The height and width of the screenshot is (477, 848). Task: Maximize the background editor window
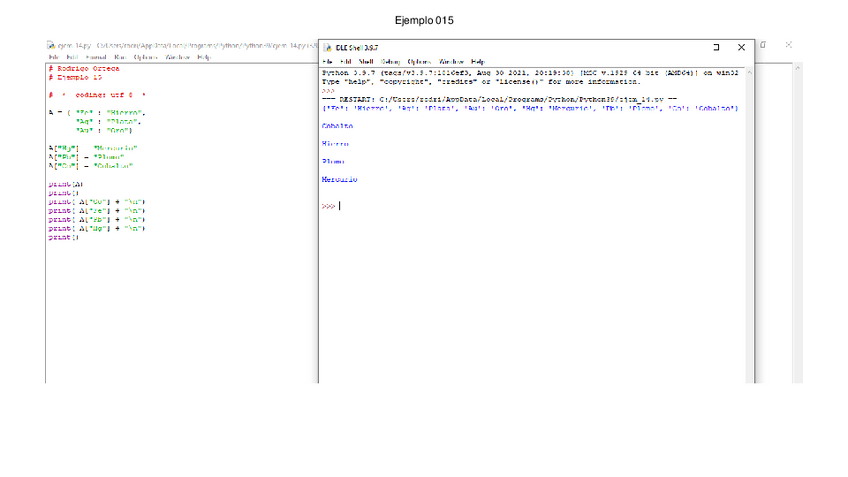point(763,45)
